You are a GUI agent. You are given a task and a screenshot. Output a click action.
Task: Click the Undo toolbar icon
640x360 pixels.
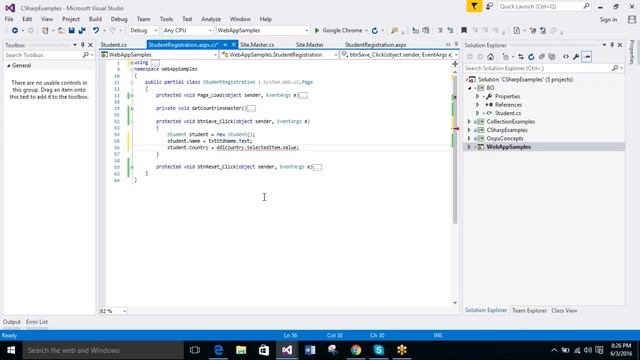pyautogui.click(x=96, y=31)
